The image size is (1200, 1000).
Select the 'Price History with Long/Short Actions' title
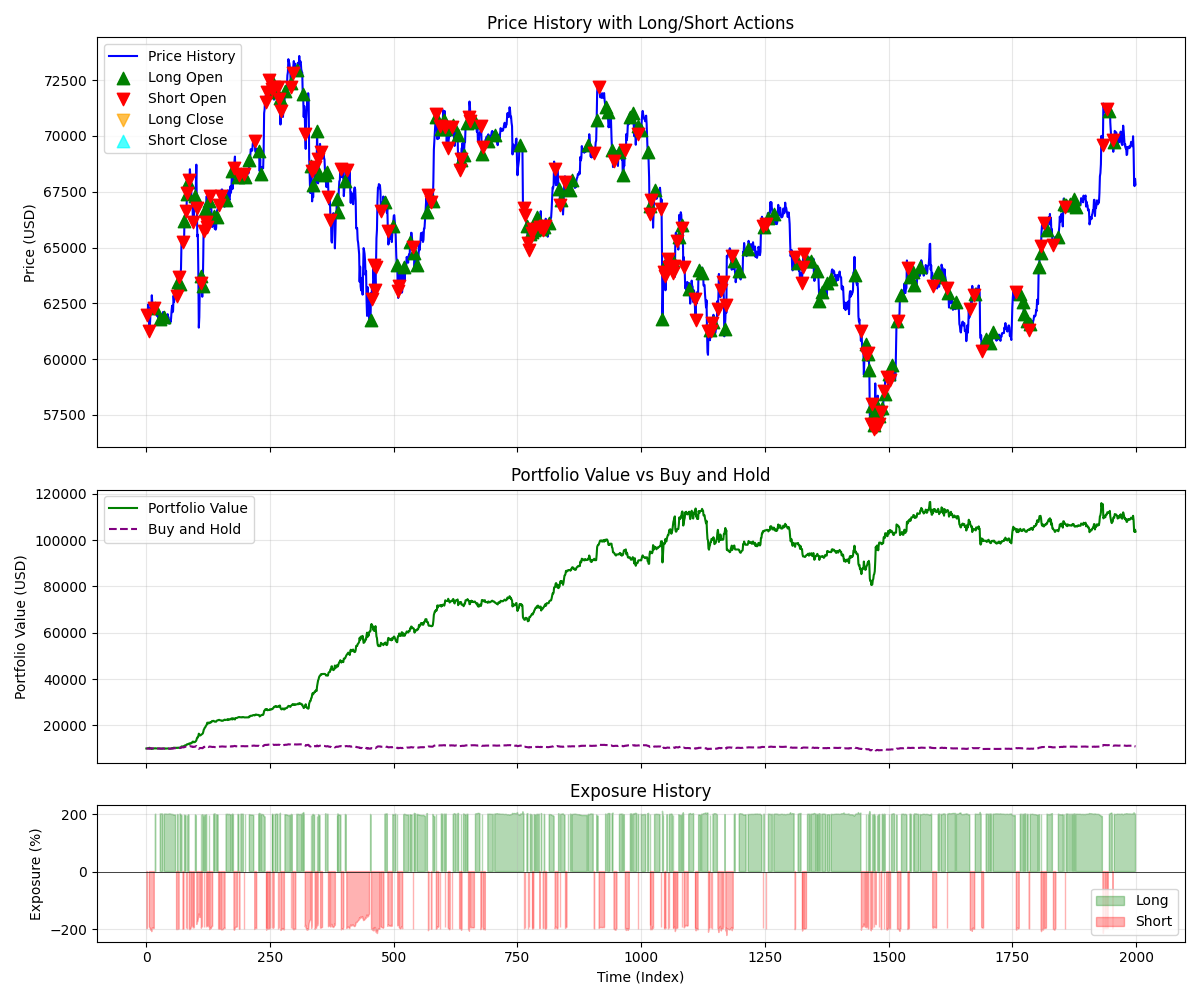point(640,23)
